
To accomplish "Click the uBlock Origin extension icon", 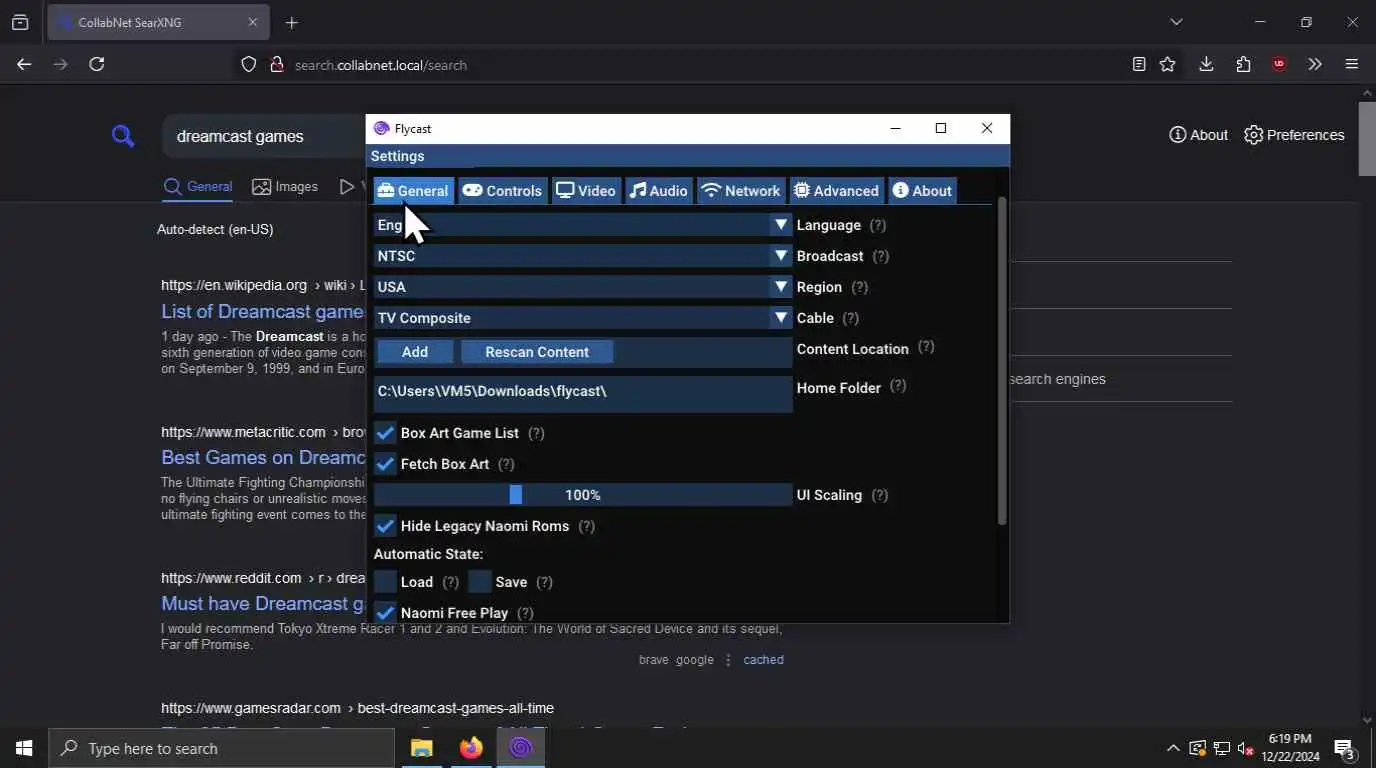I will coord(1279,64).
